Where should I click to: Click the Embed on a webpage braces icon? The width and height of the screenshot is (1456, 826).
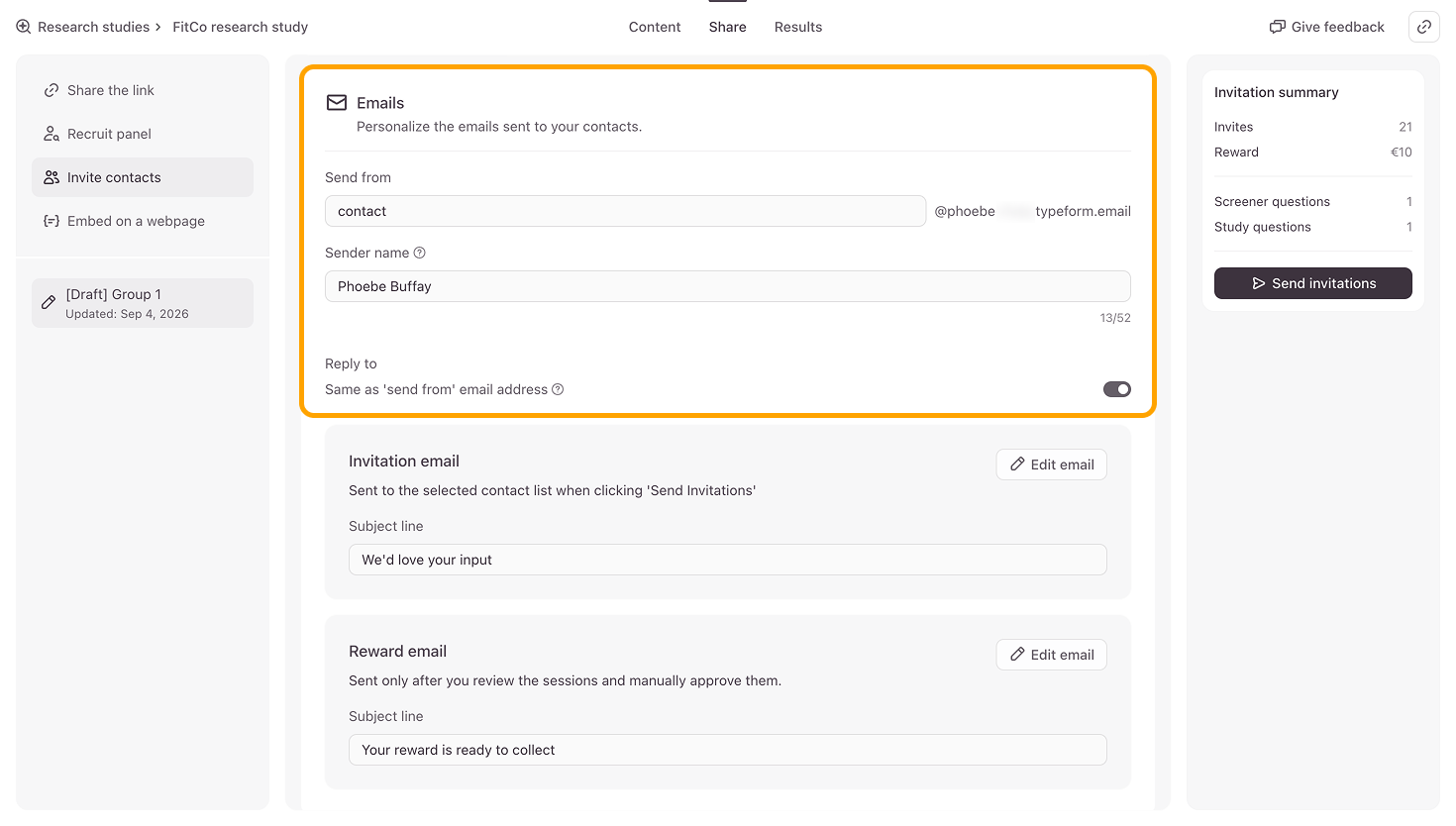click(52, 221)
